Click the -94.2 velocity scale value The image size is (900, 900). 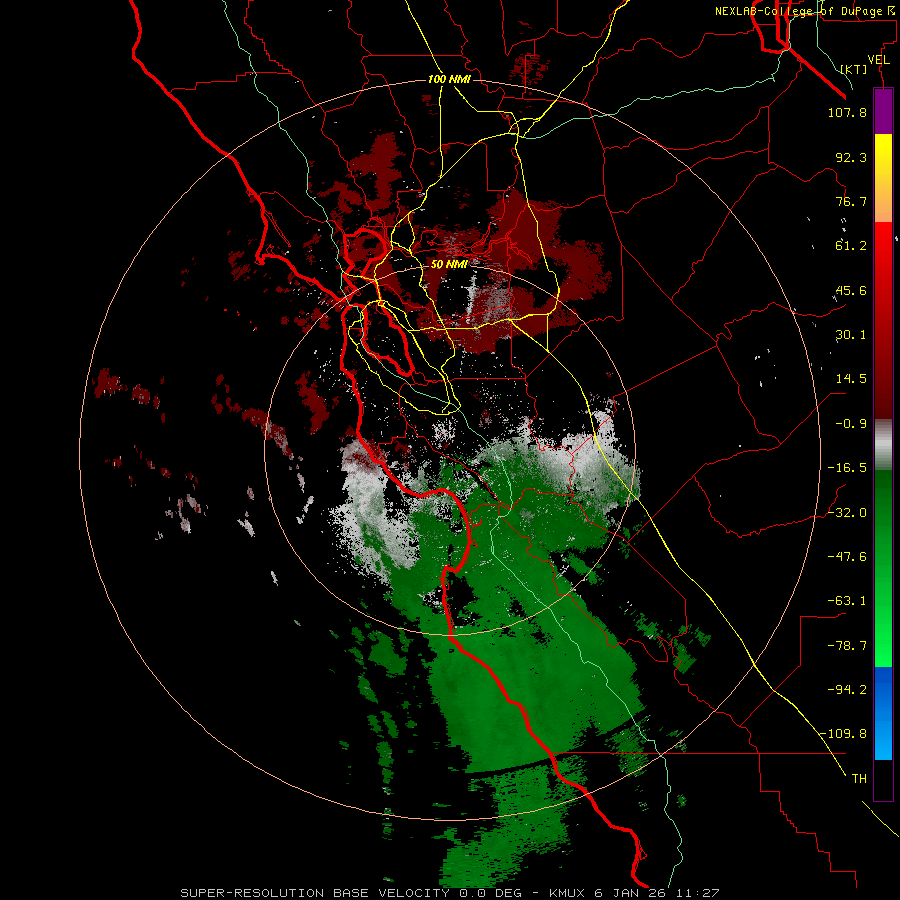point(847,689)
